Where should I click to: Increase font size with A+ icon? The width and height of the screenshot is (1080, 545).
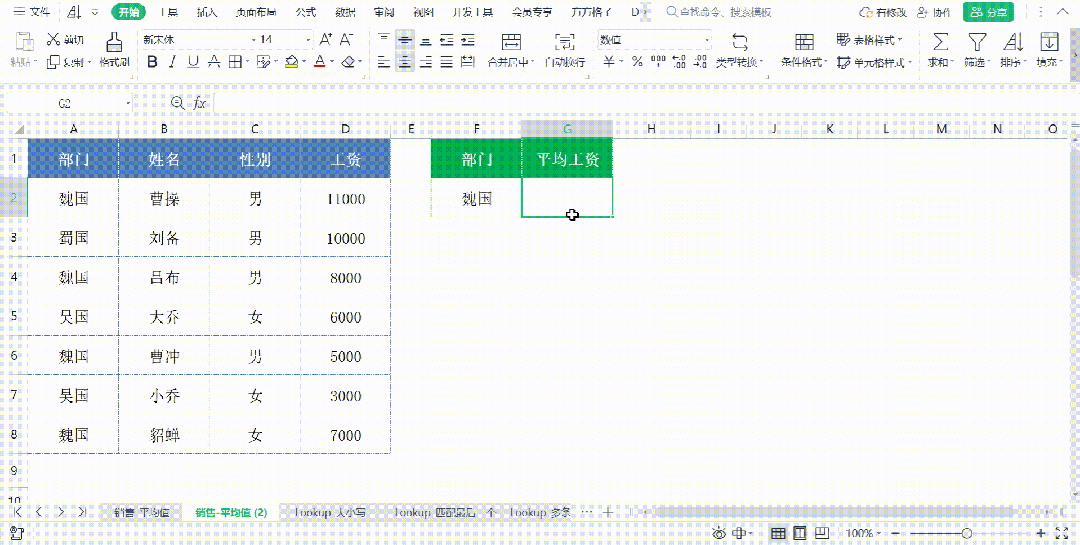[x=326, y=40]
